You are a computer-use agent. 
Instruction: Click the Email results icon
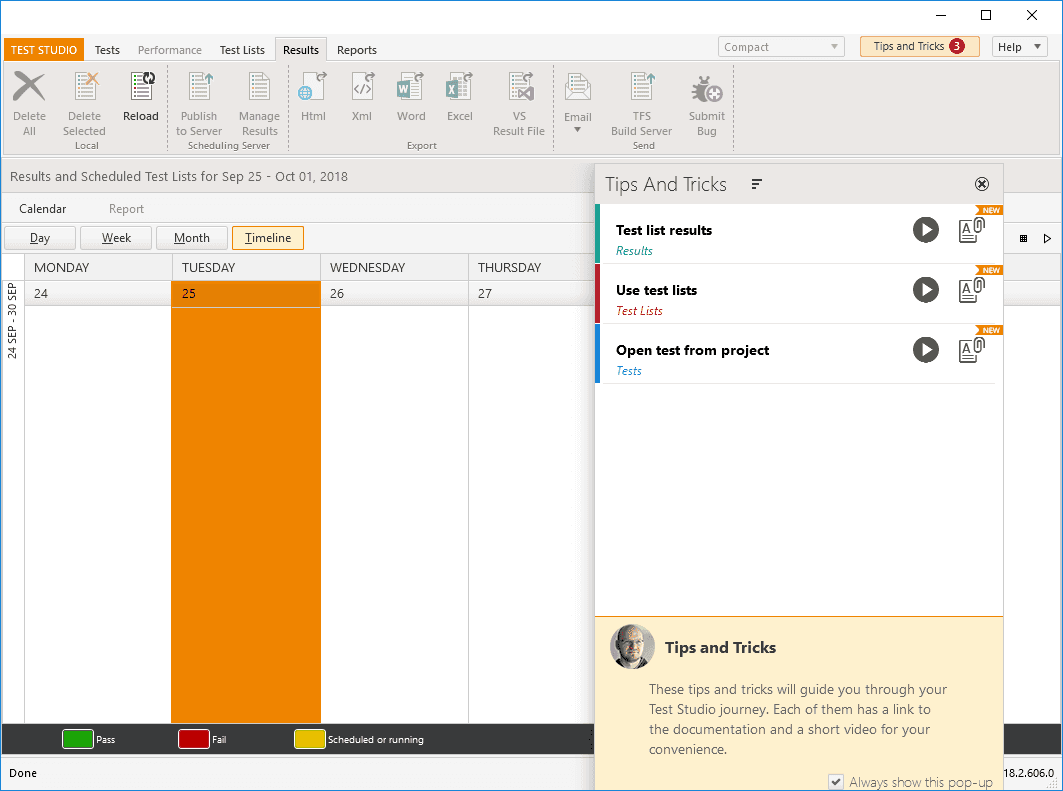coord(578,88)
